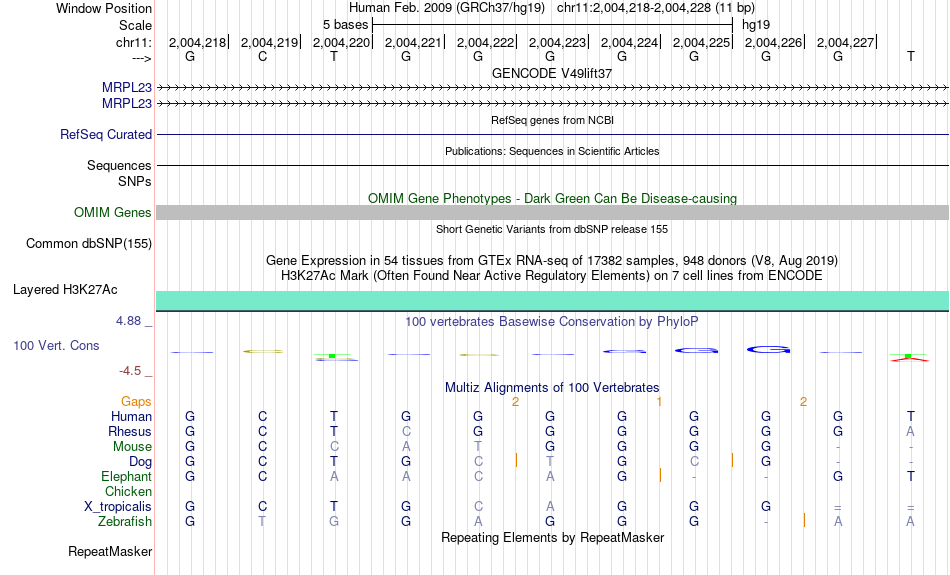Click the RepeatMasker track label
The width and height of the screenshot is (950, 575).
pyautogui.click(x=110, y=551)
